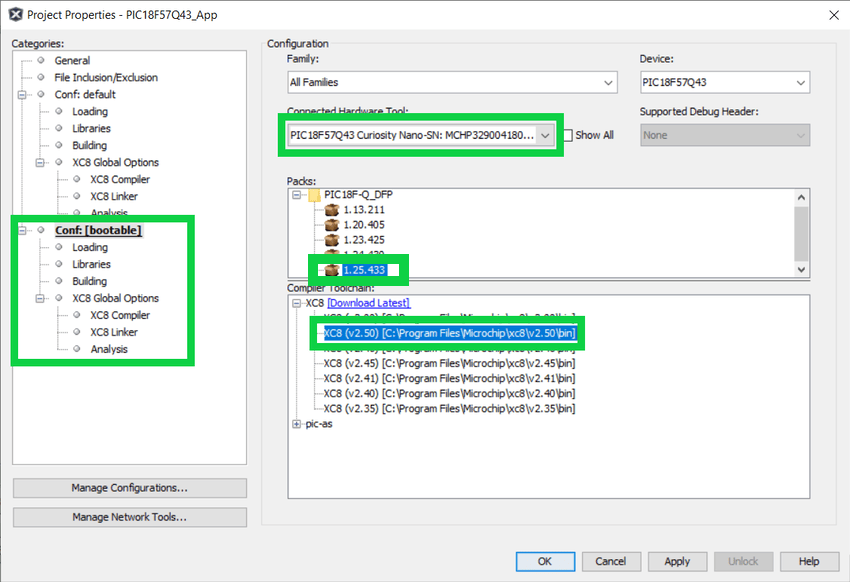The image size is (850, 582).
Task: Click bullet icon beside File Inclusion/Exclusion
Action: coord(41,78)
